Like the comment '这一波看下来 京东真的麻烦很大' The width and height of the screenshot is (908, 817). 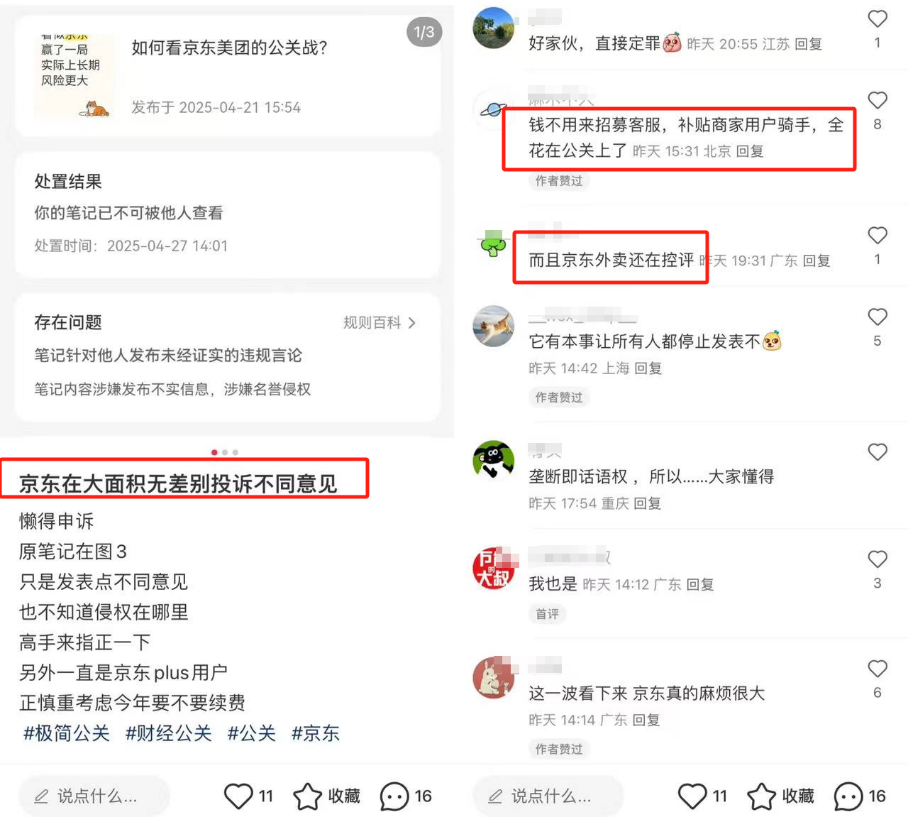877,669
